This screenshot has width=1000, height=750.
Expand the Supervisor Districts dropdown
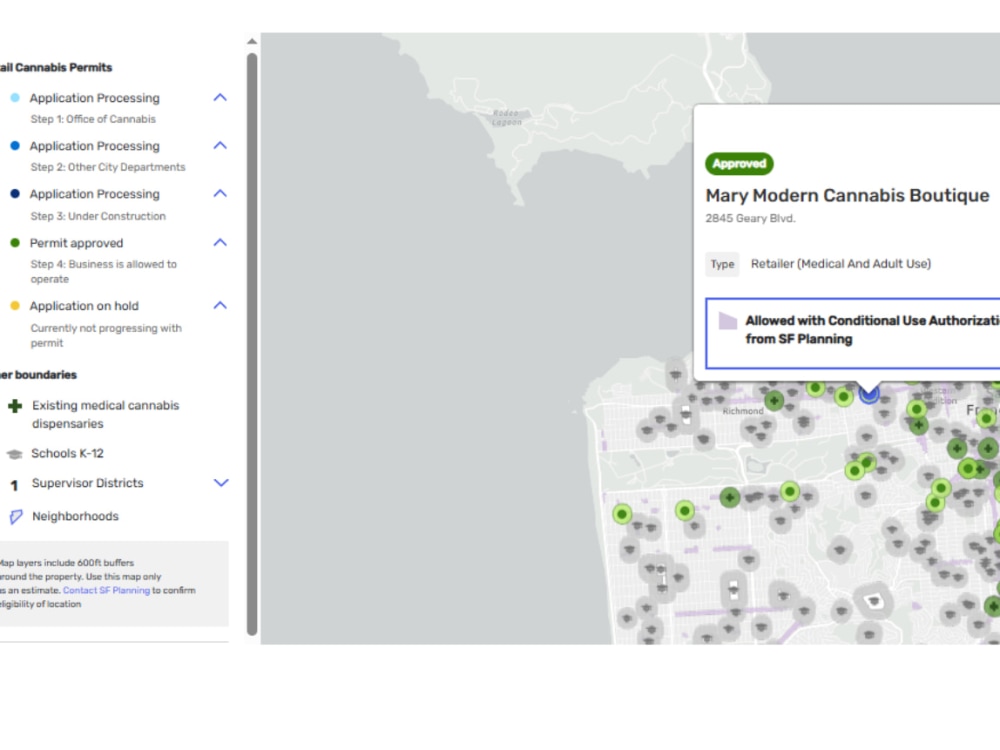(219, 483)
